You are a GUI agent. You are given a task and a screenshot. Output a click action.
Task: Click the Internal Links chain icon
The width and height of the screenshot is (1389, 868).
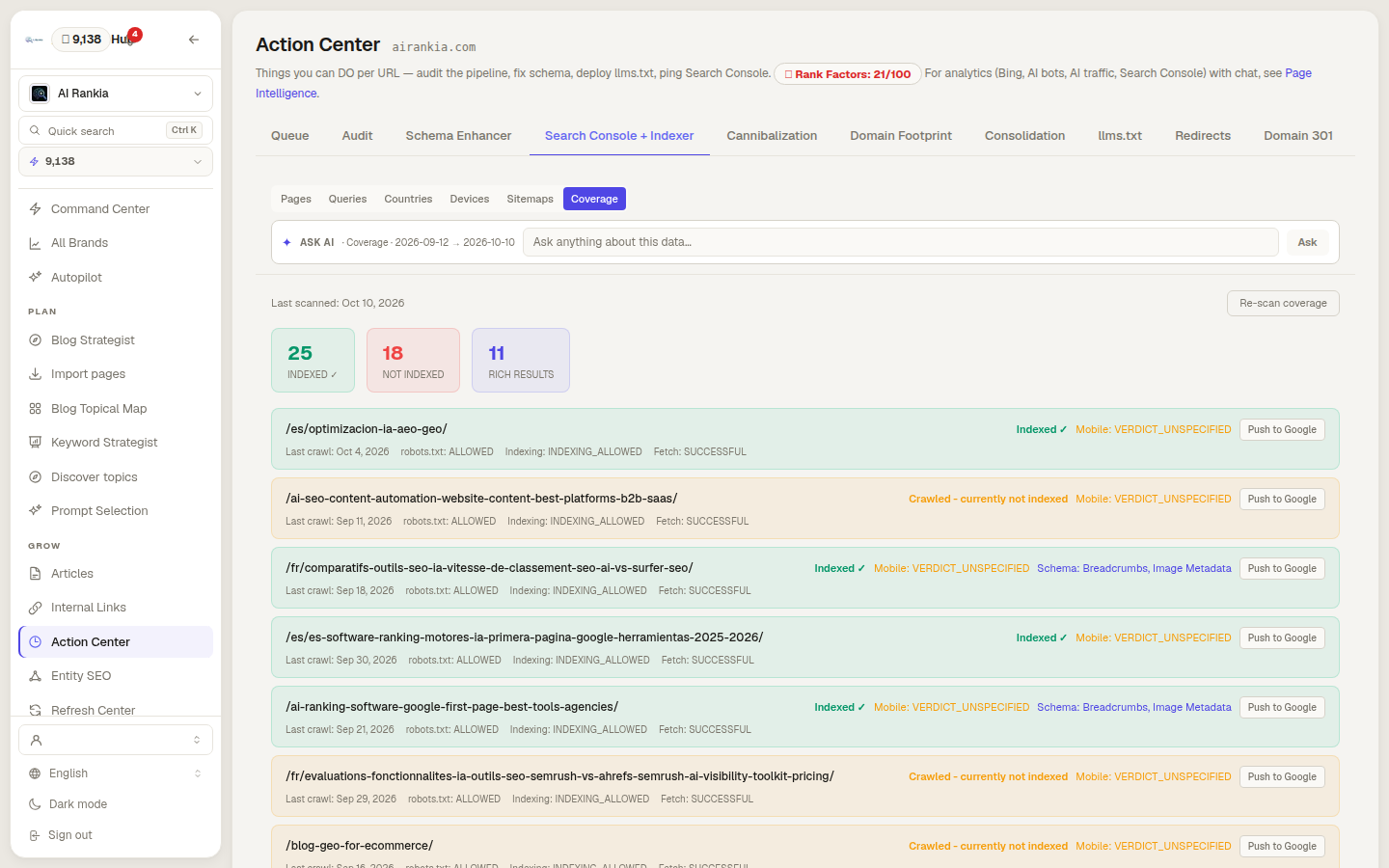click(35, 608)
